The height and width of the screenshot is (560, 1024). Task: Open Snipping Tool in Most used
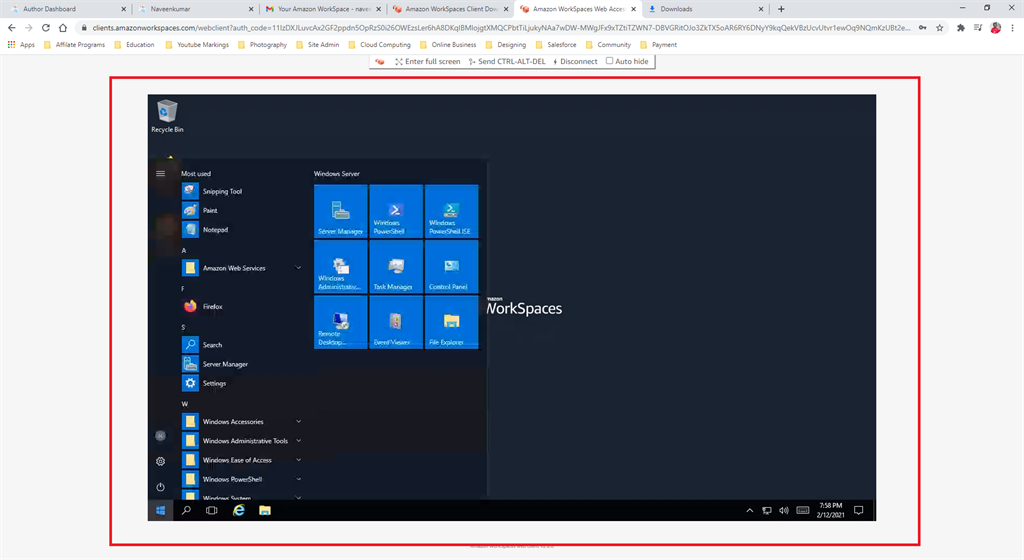coord(212,191)
